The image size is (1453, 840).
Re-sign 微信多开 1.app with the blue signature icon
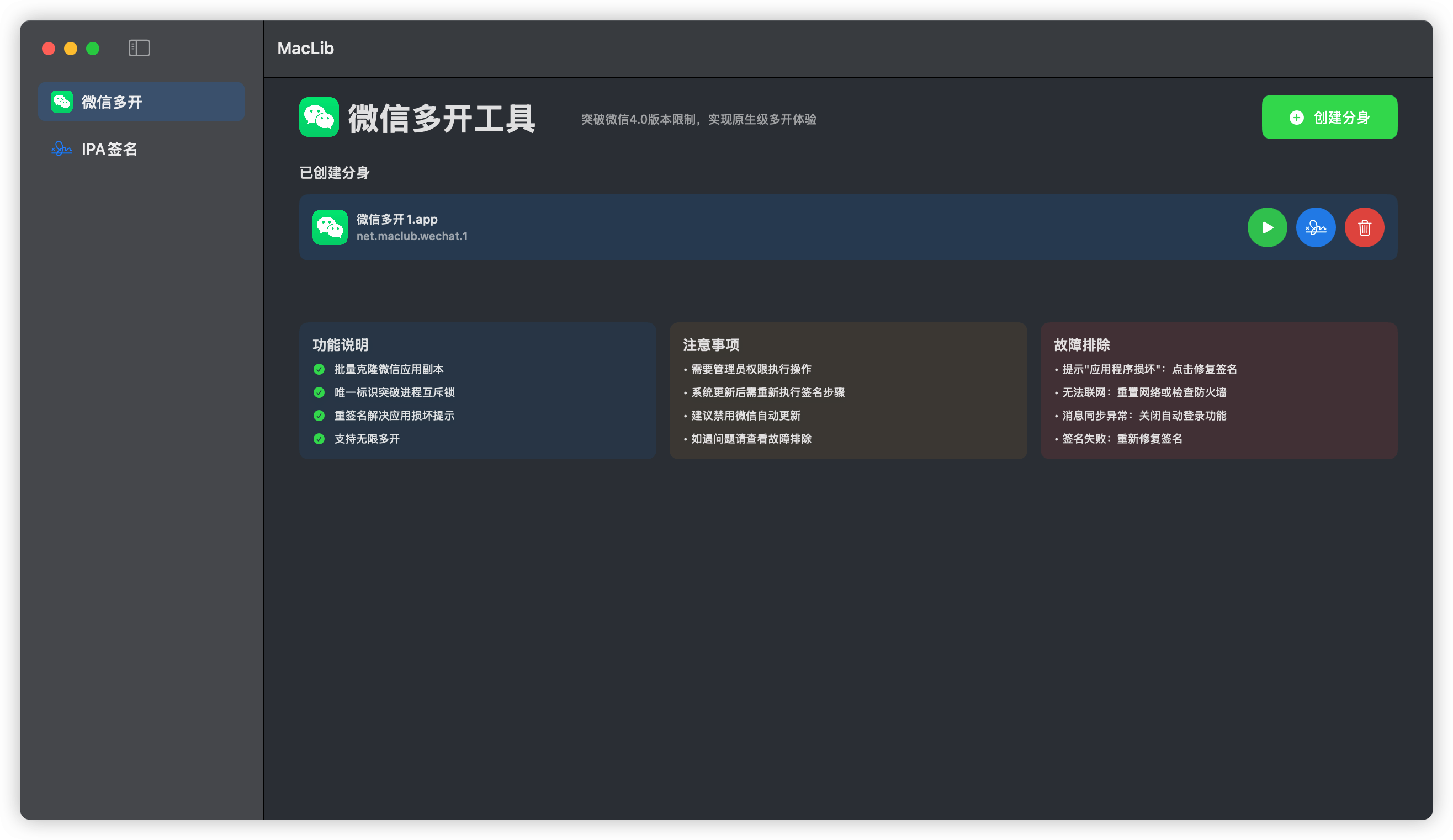click(1315, 227)
